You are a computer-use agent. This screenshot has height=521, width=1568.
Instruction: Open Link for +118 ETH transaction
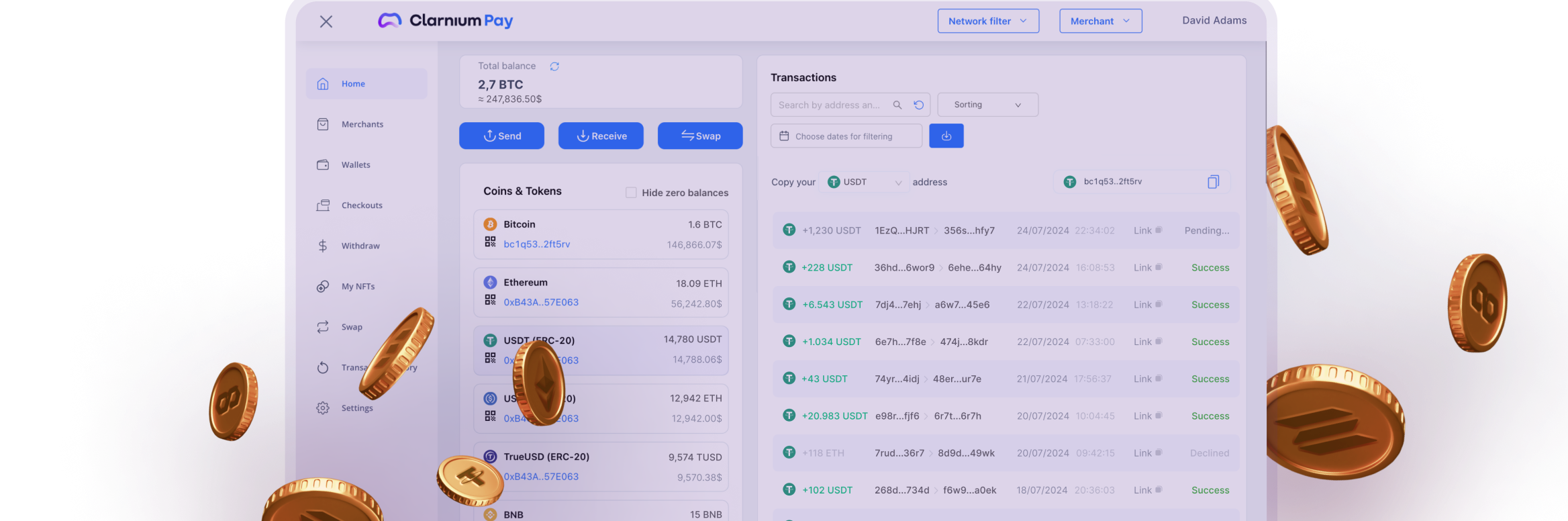1147,453
